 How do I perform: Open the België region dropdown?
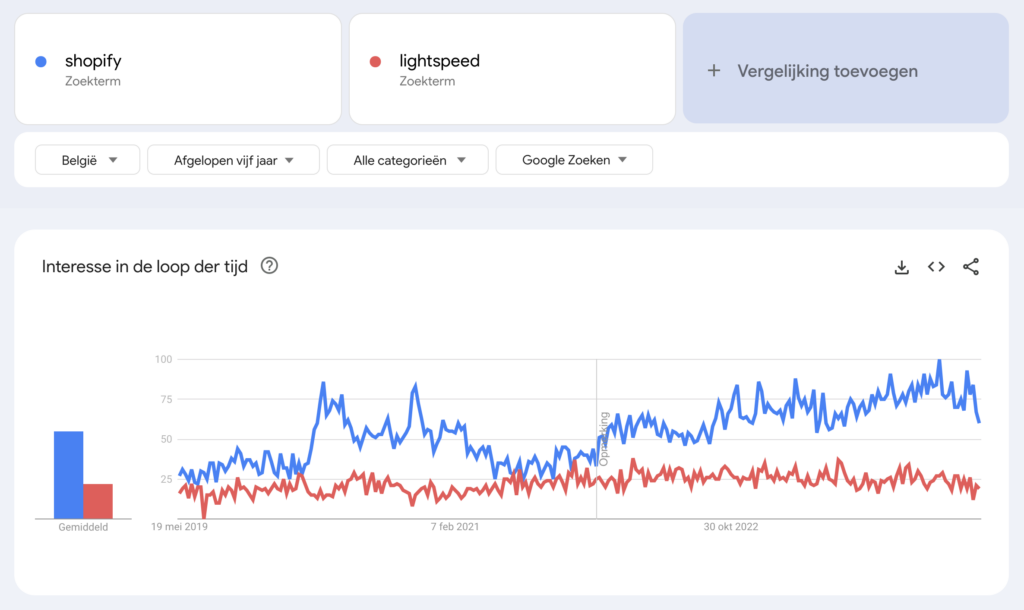87,159
